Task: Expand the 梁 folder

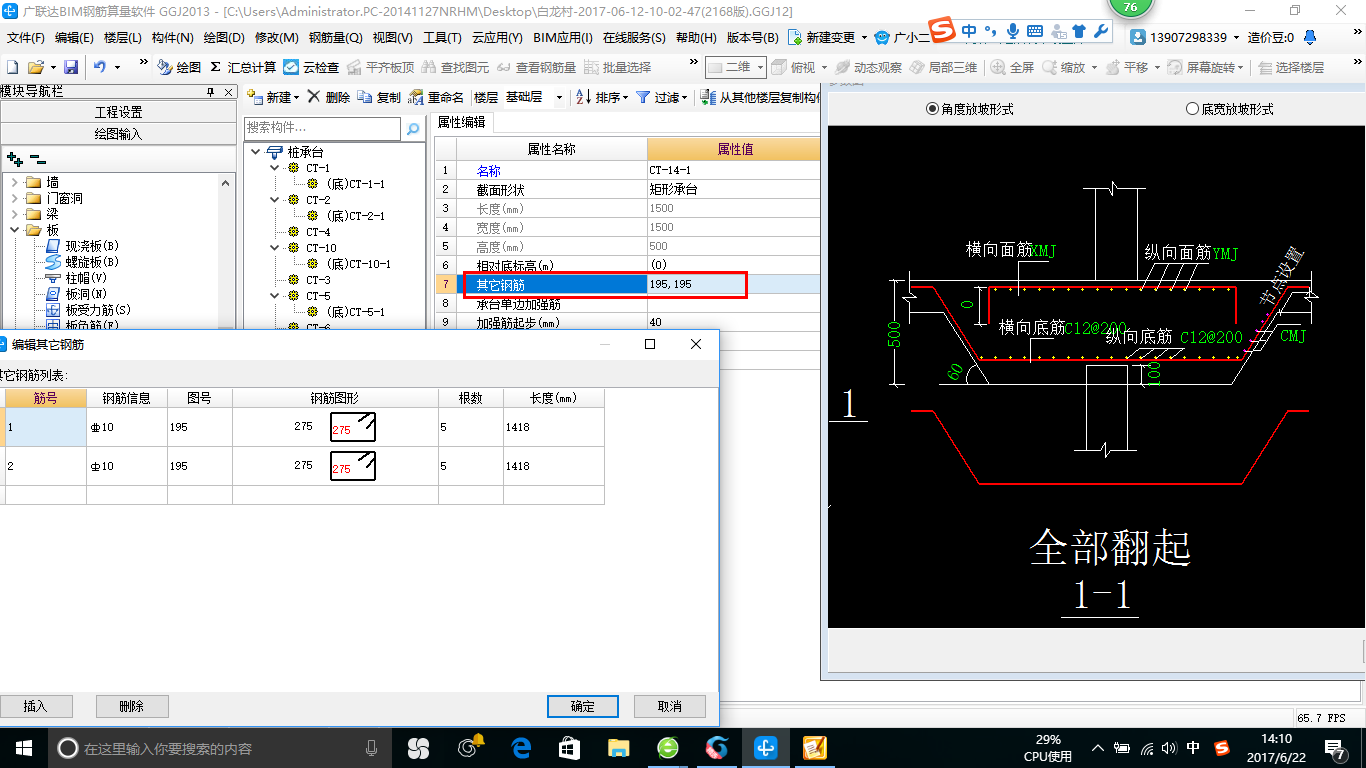Action: point(14,214)
